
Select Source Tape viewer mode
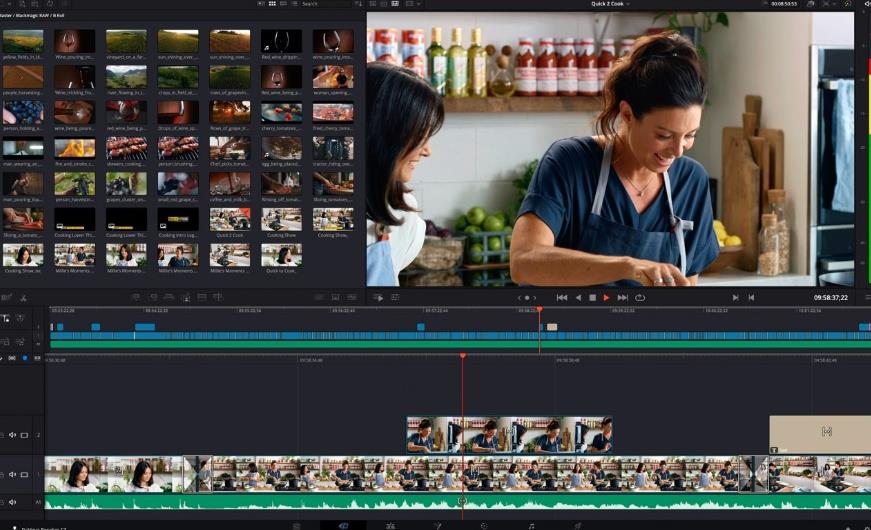tap(384, 4)
